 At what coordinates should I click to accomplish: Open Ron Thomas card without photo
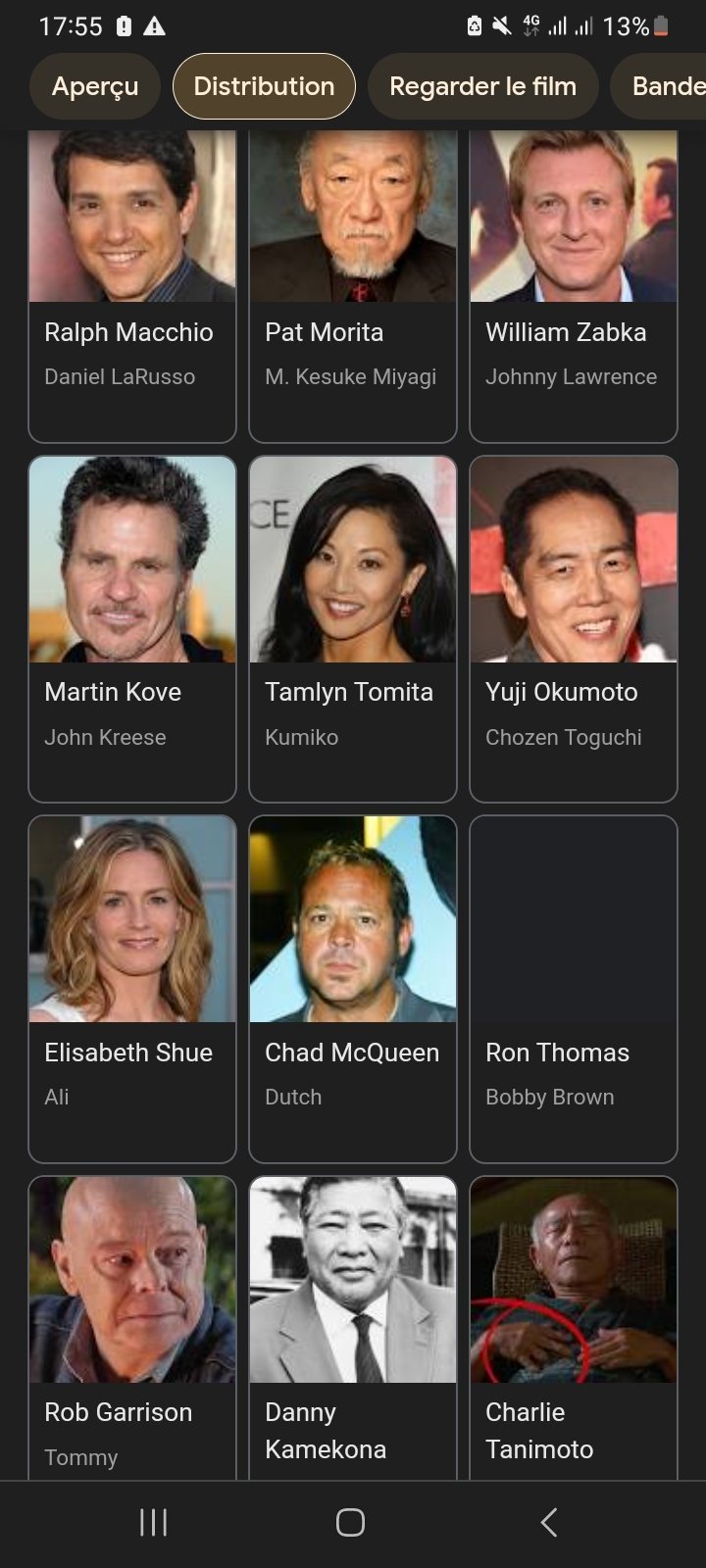[574, 989]
